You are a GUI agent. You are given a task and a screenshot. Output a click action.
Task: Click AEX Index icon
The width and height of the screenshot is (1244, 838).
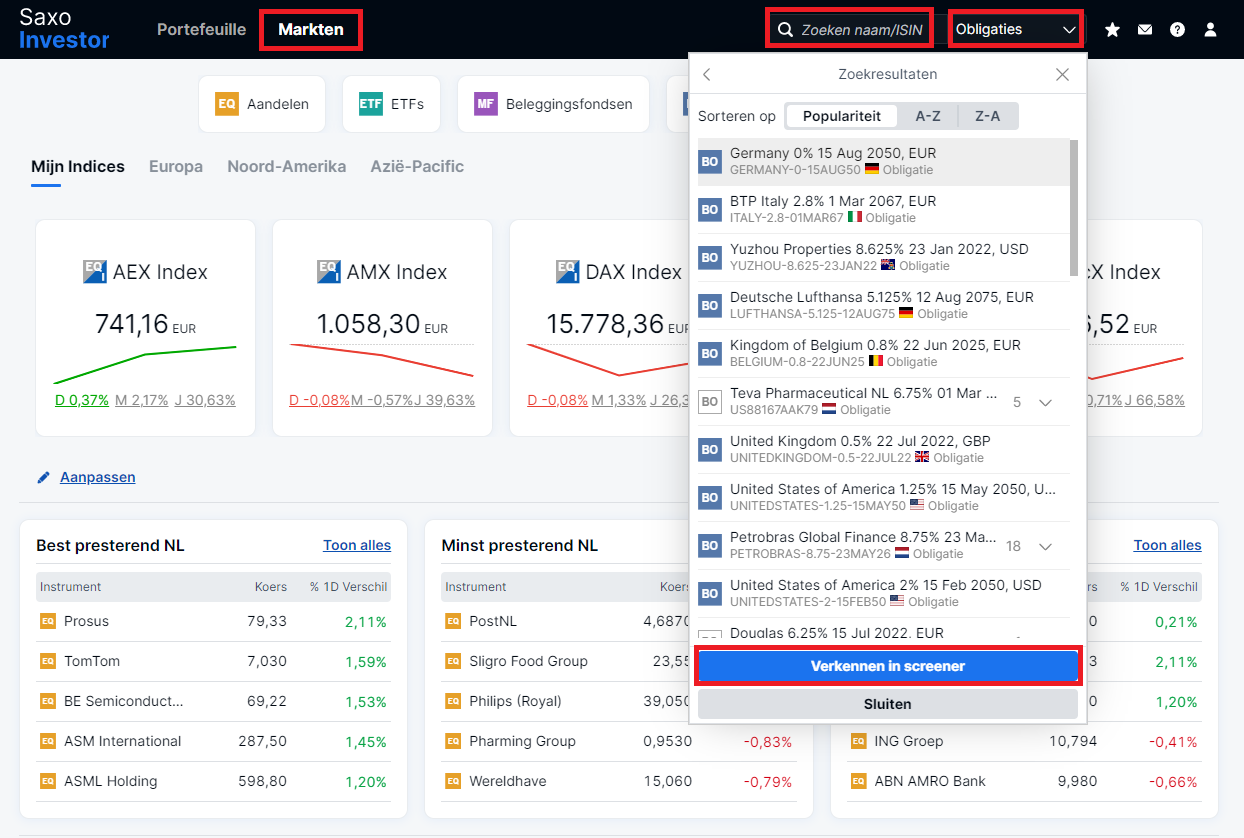pyautogui.click(x=95, y=272)
